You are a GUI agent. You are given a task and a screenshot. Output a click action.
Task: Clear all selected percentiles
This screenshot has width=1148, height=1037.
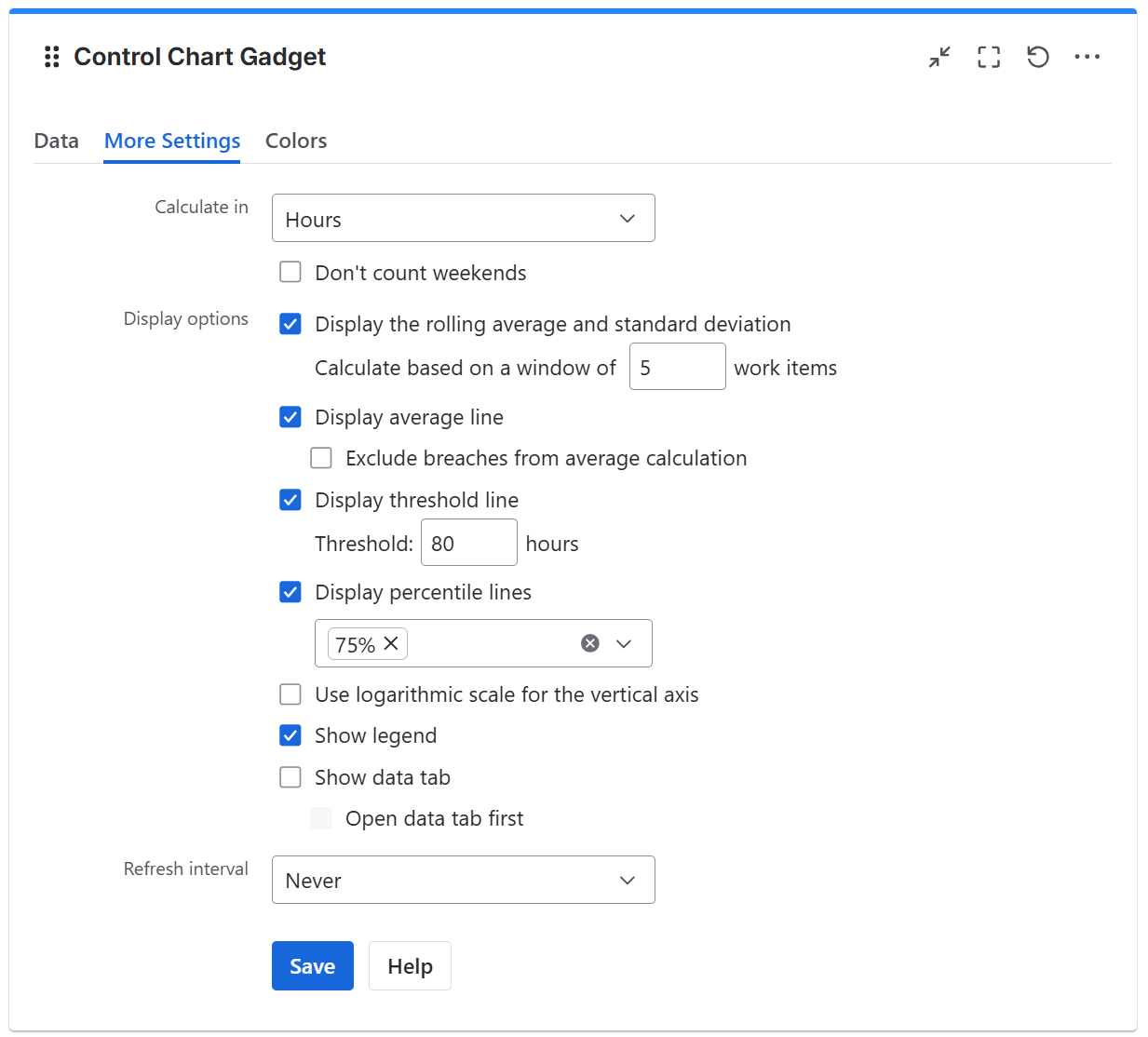pyautogui.click(x=589, y=642)
